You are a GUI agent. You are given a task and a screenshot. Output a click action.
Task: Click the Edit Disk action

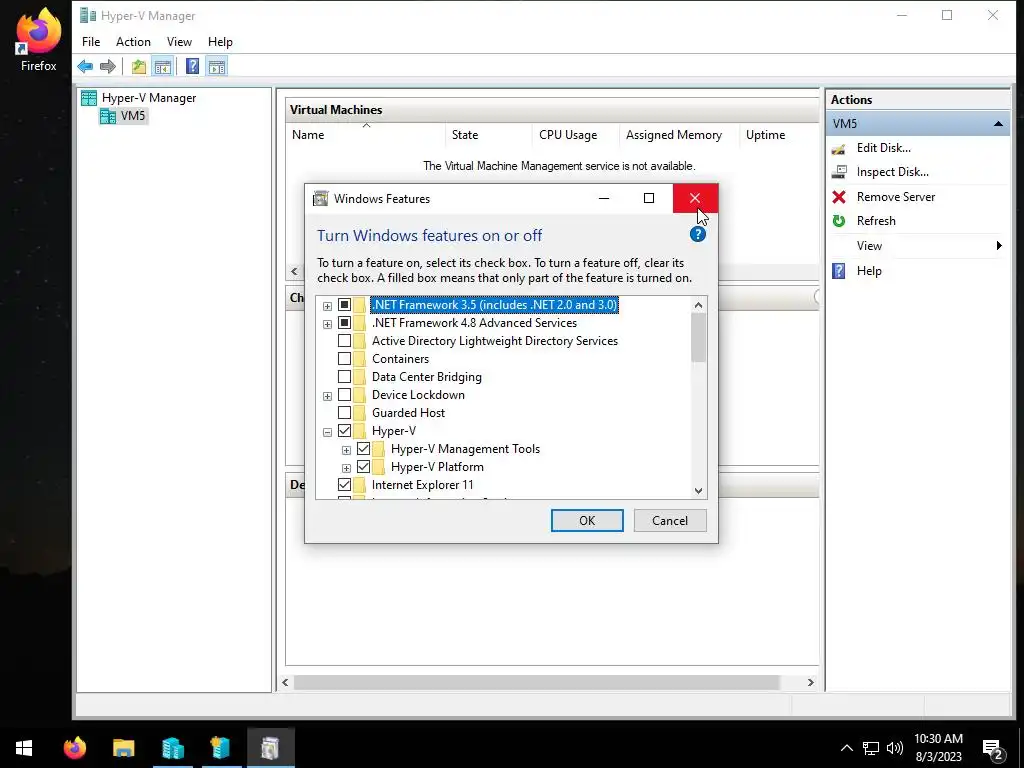coord(884,148)
